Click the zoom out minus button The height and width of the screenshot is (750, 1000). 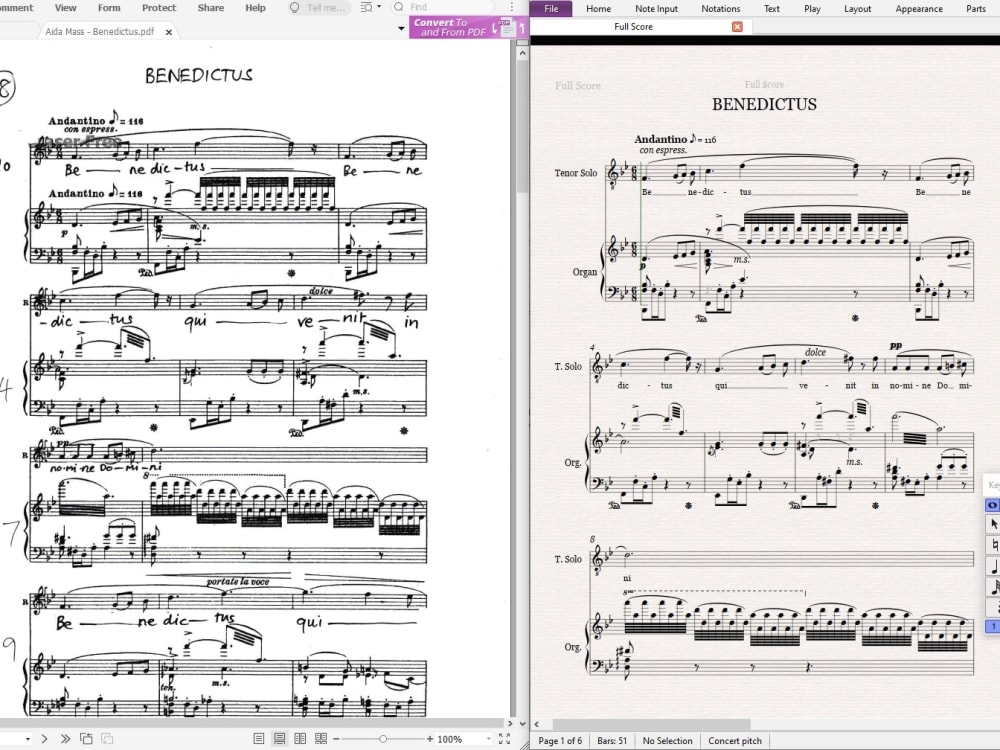336,739
